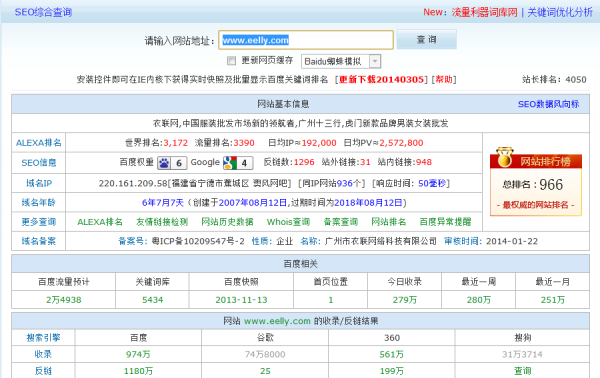Click today's indexed value 279万
The height and width of the screenshot is (378, 600).
click(x=404, y=300)
